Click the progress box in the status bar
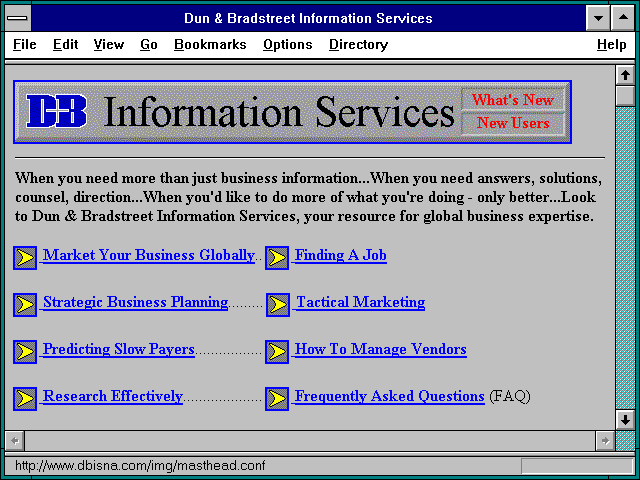The image size is (640, 480). coord(577,466)
